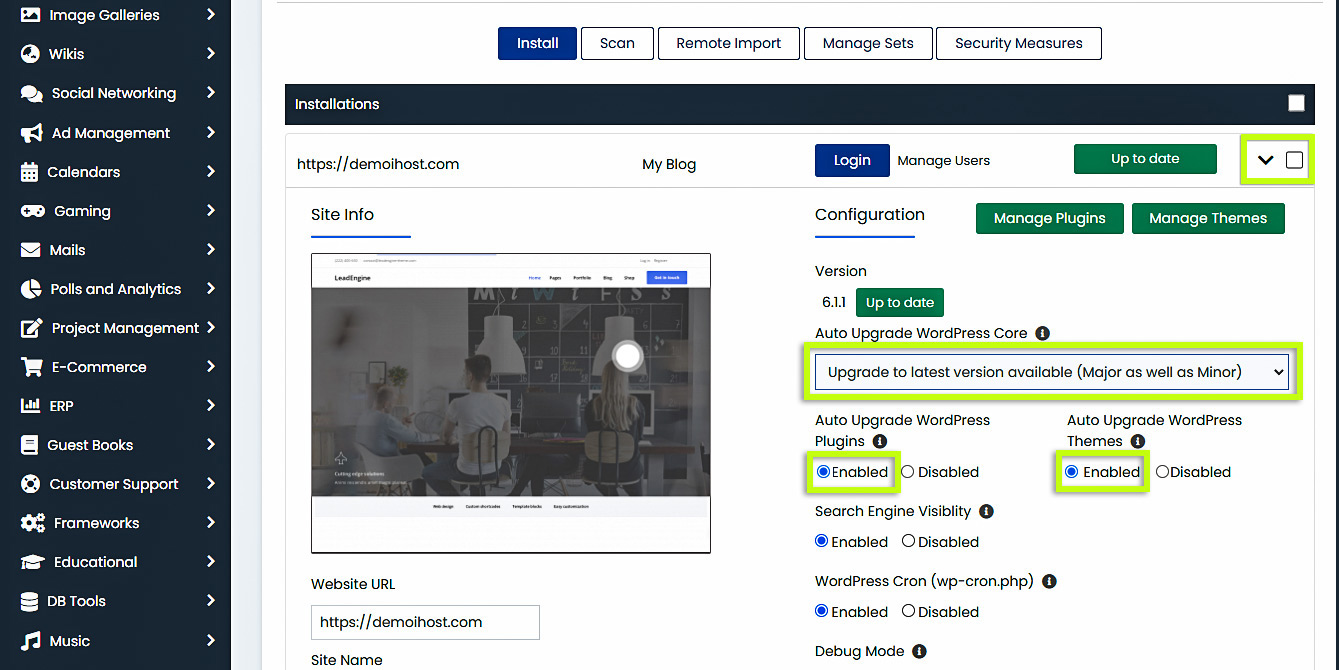
Task: Select Enabled for Auto Upgrade WordPress Plugins
Action: coord(822,472)
